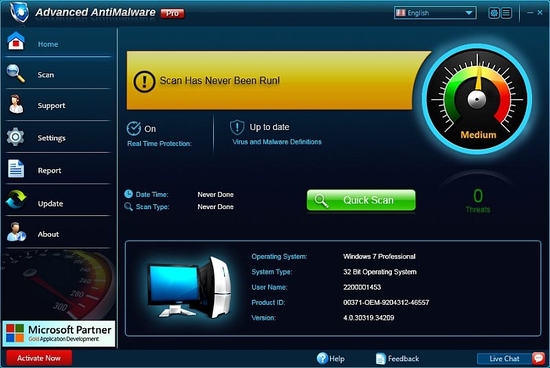Select the Update menu item
The height and width of the screenshot is (368, 550).
[x=58, y=201]
